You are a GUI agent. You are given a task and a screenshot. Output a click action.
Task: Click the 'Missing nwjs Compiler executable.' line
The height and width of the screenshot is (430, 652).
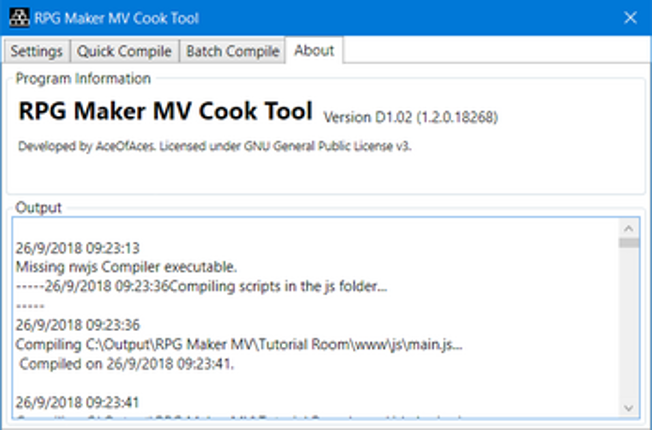[x=126, y=267]
